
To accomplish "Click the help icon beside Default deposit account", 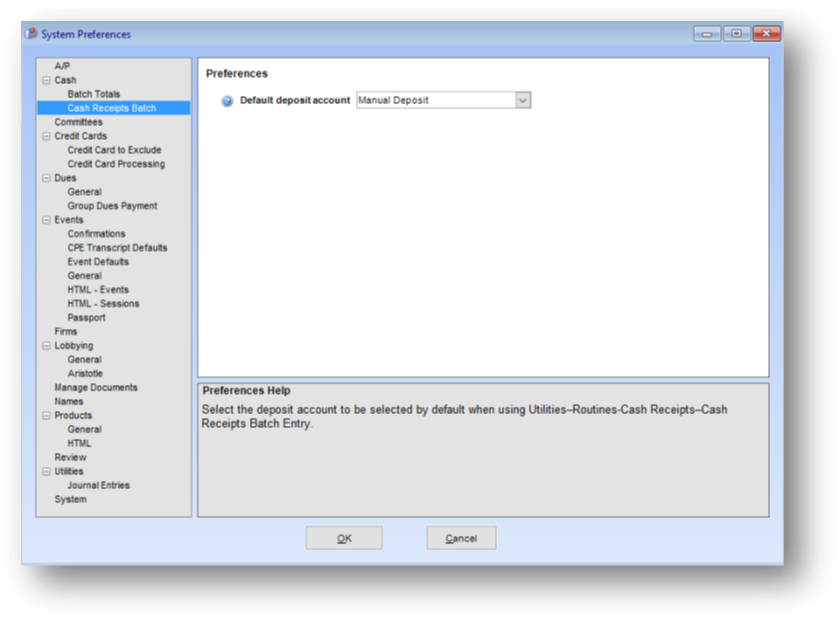I will pyautogui.click(x=227, y=101).
